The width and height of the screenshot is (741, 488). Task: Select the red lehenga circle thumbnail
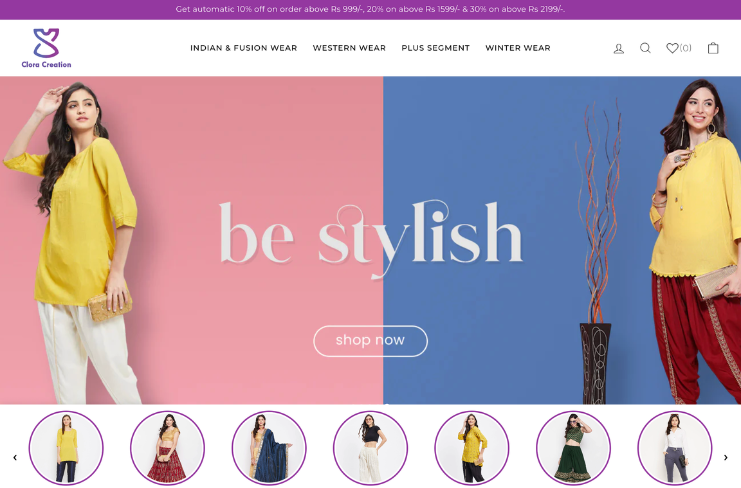pos(167,448)
